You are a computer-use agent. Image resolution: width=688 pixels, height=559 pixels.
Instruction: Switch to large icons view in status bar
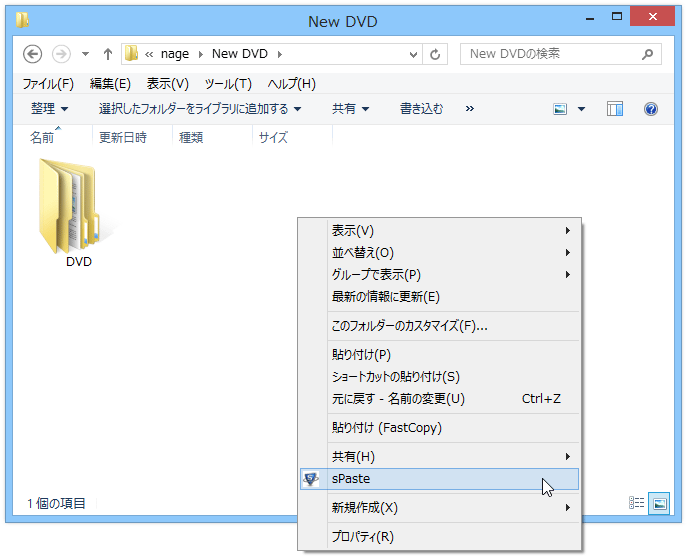coord(659,503)
